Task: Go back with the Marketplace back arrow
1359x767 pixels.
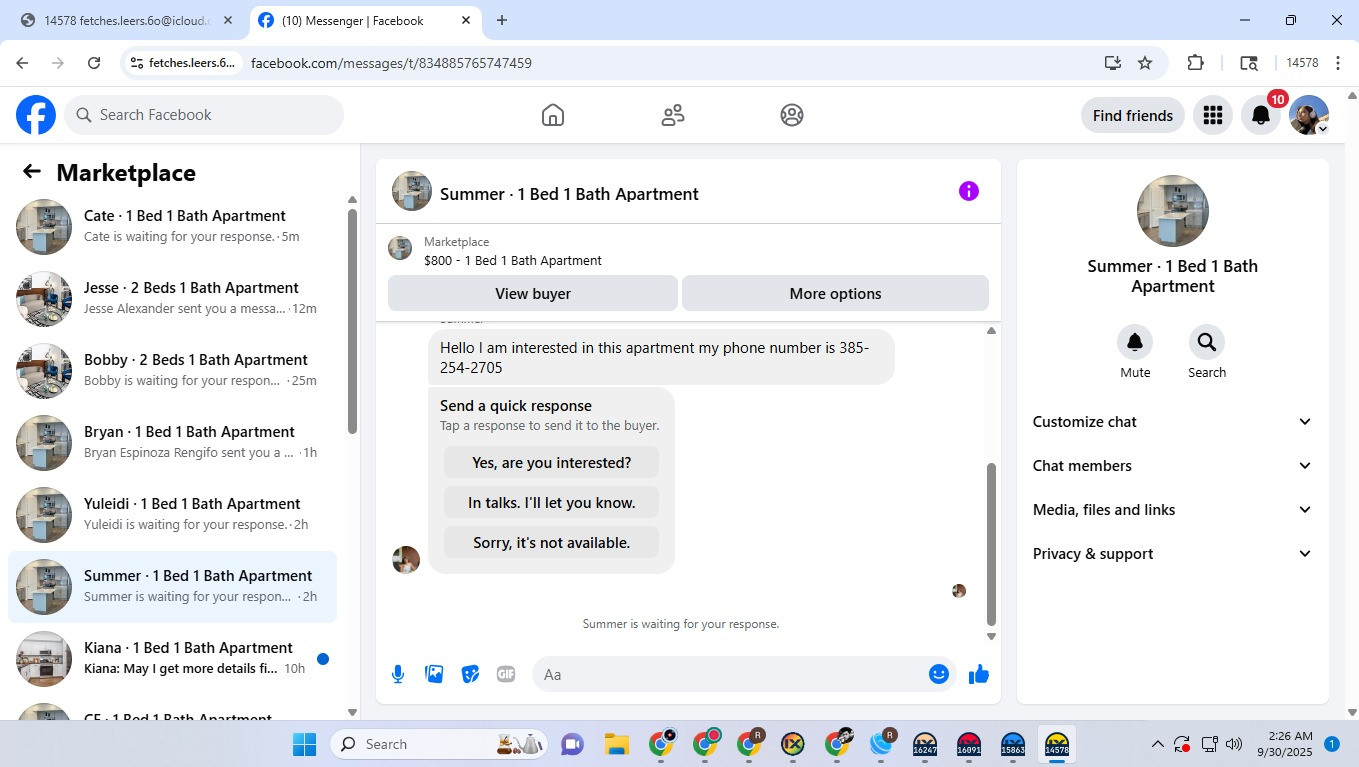Action: point(32,172)
